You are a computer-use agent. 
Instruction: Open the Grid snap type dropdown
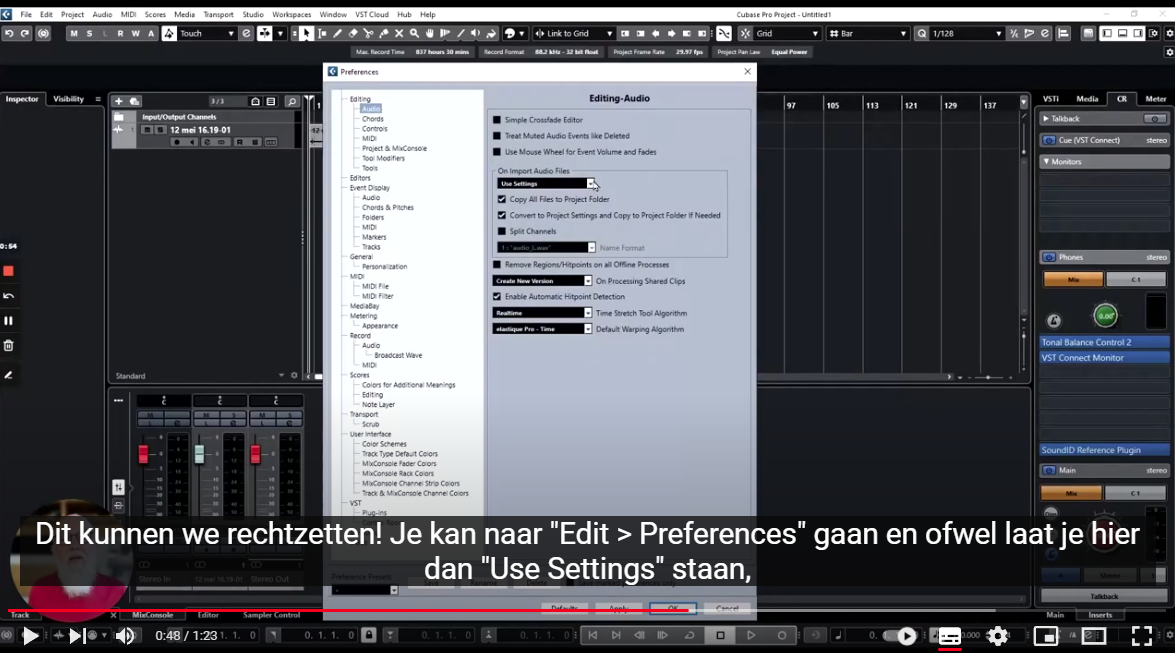click(787, 33)
